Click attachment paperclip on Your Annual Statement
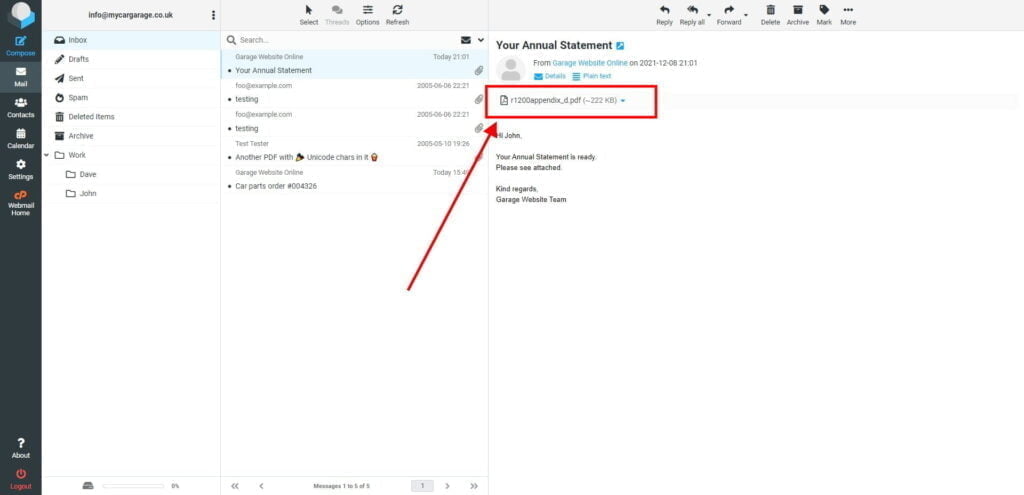 tap(479, 71)
